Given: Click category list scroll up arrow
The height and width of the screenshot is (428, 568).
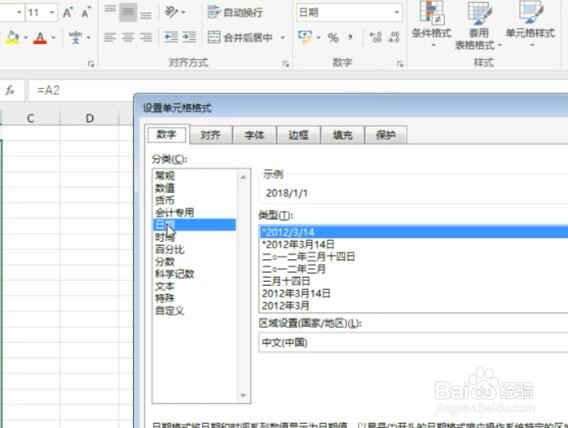Looking at the screenshot, I should pyautogui.click(x=243, y=177).
